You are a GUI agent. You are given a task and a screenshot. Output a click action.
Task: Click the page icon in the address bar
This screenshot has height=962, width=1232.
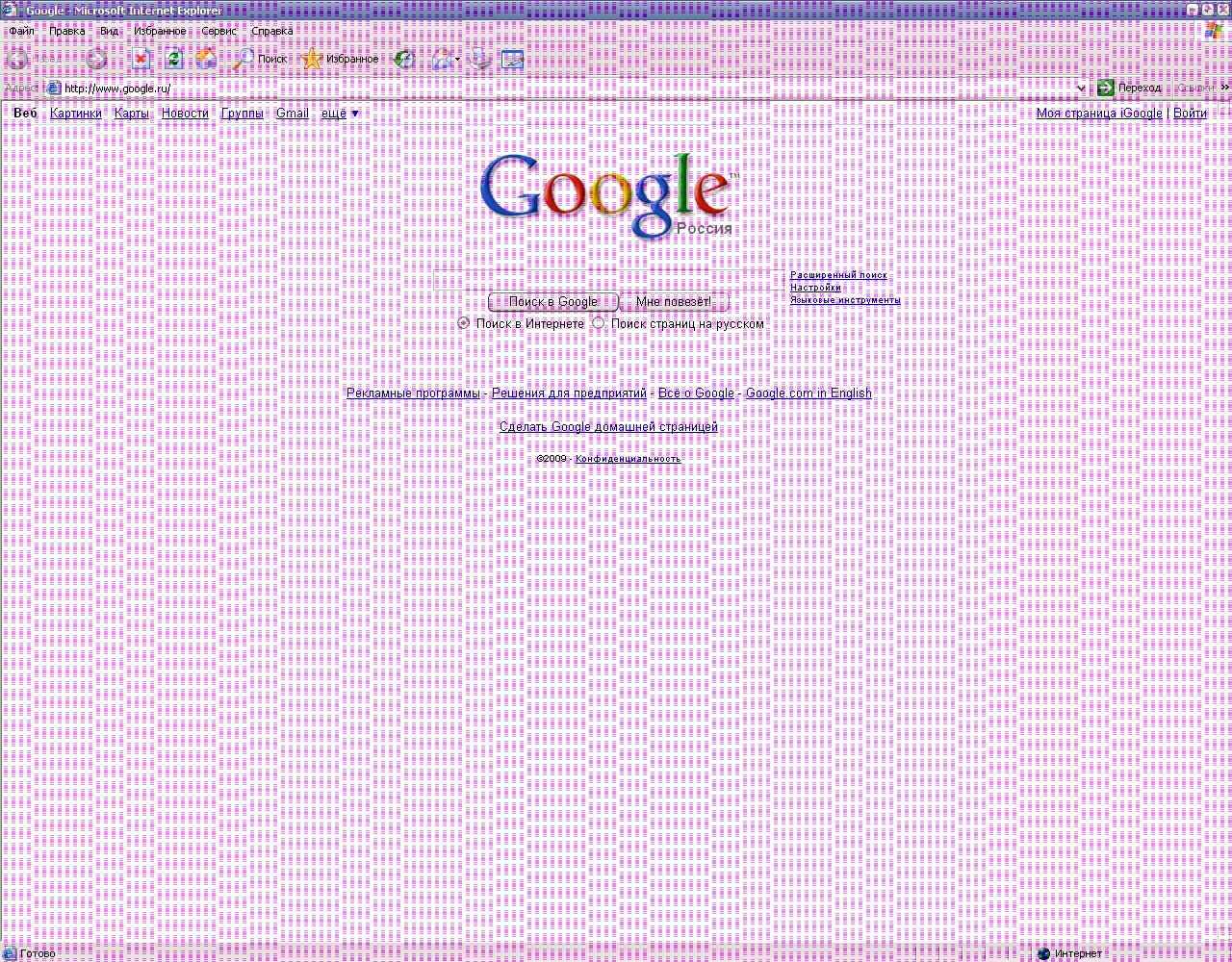(54, 89)
